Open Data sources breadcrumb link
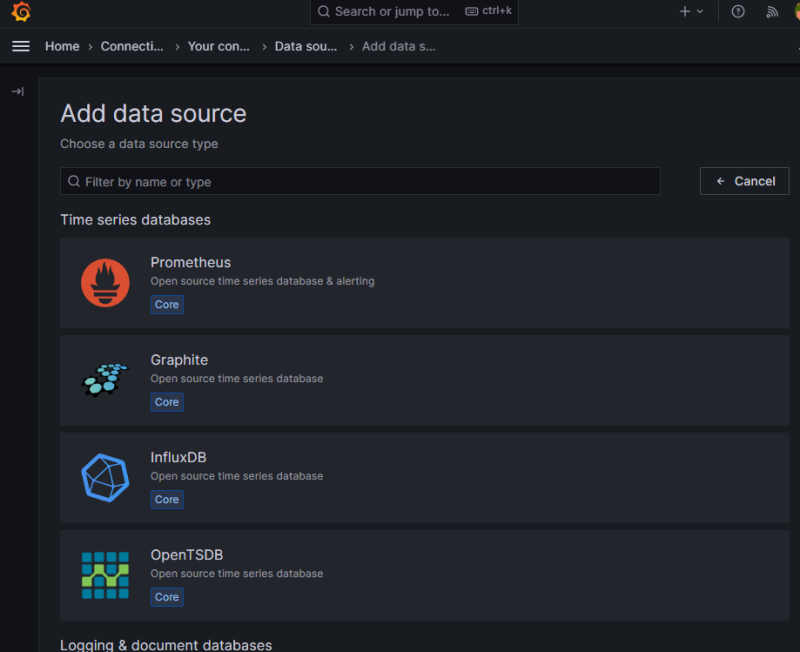The image size is (800, 652). tap(305, 46)
